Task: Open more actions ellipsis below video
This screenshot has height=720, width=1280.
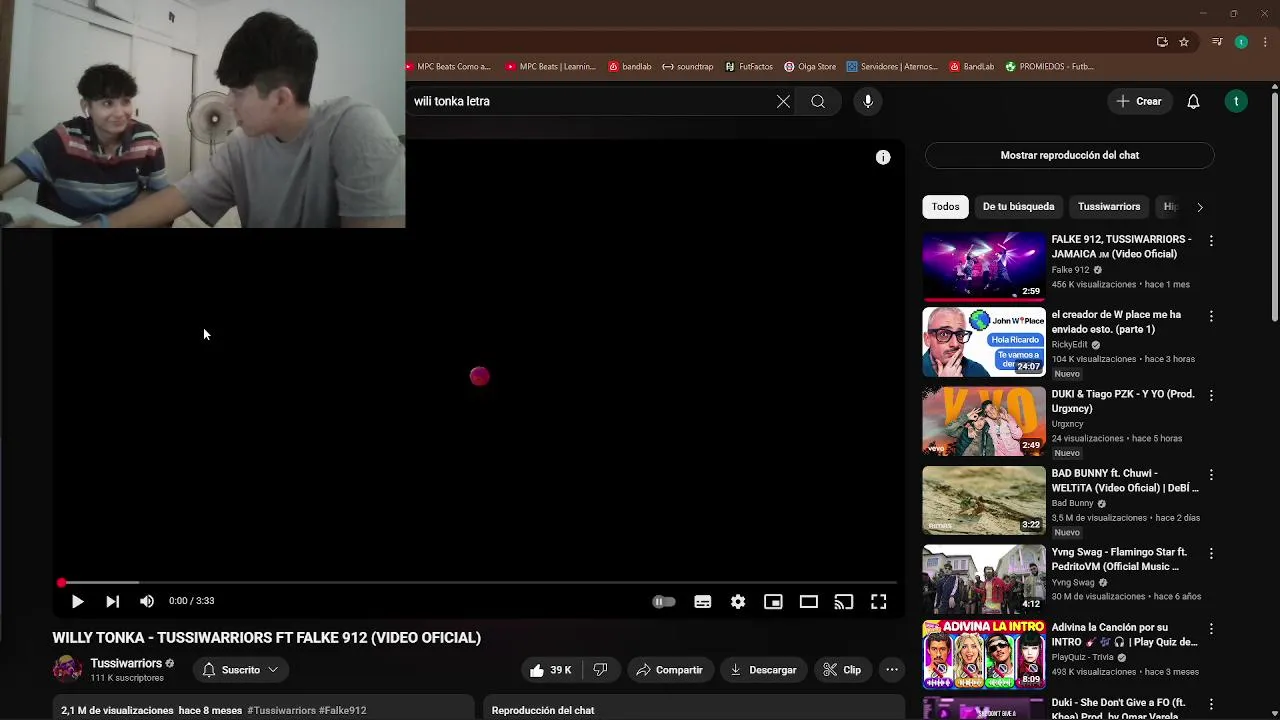Action: coord(892,670)
